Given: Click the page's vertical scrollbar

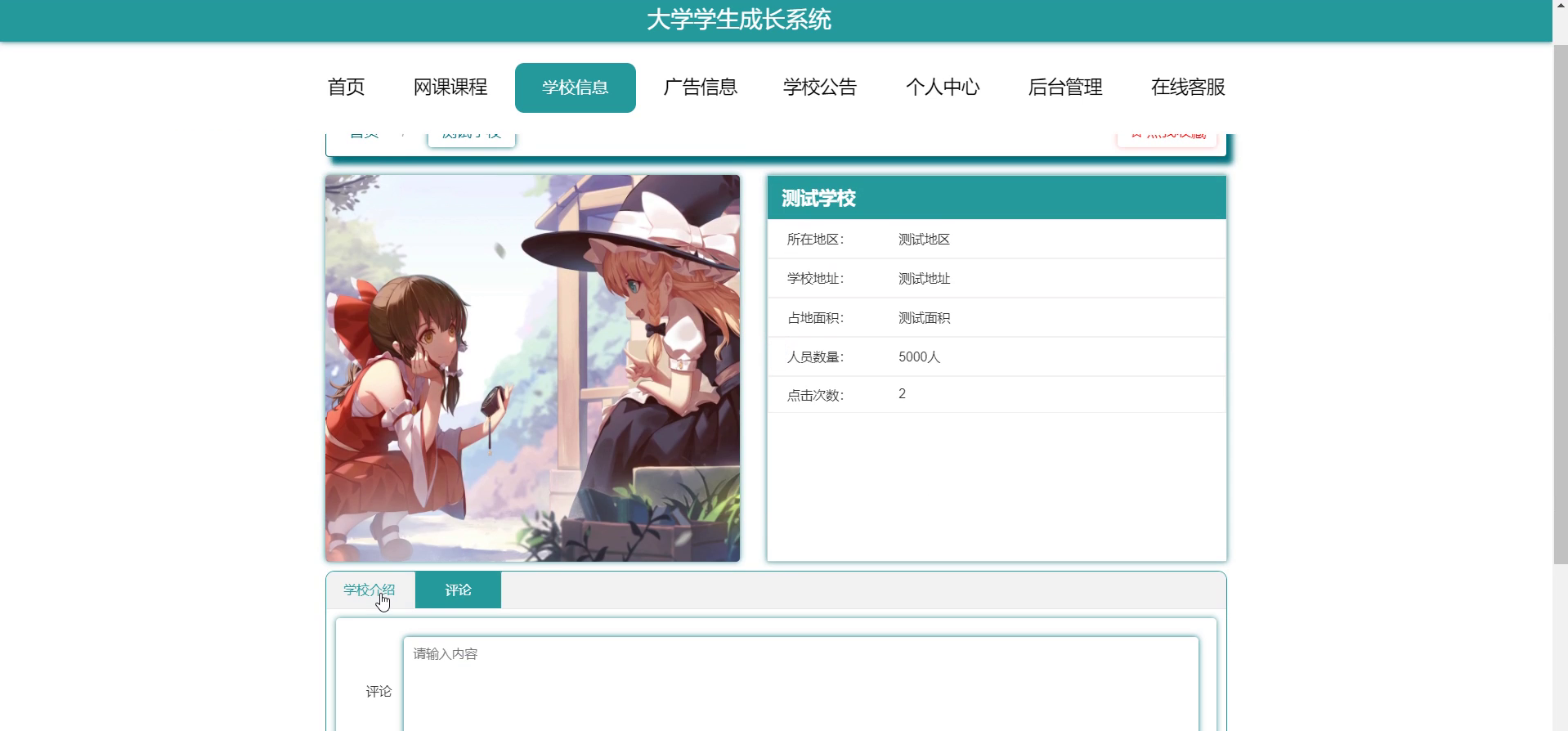Looking at the screenshot, I should click(x=1561, y=303).
